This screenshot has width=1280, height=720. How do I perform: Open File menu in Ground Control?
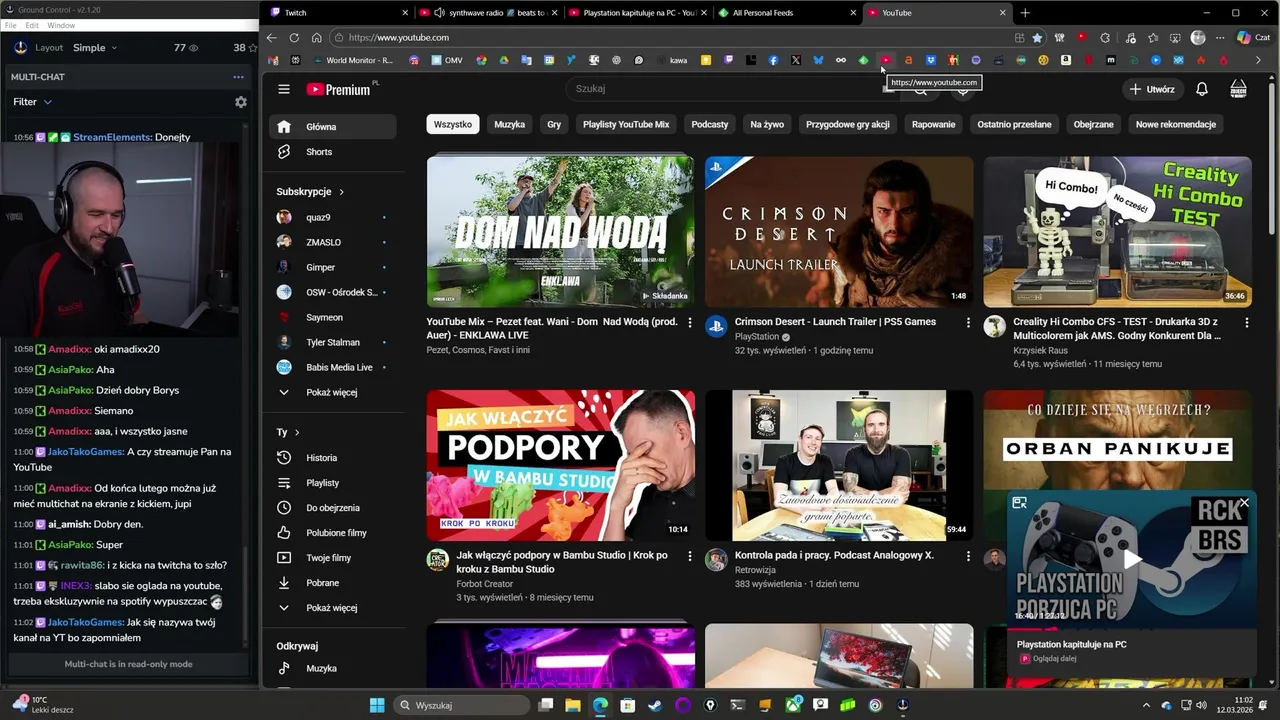(x=10, y=25)
